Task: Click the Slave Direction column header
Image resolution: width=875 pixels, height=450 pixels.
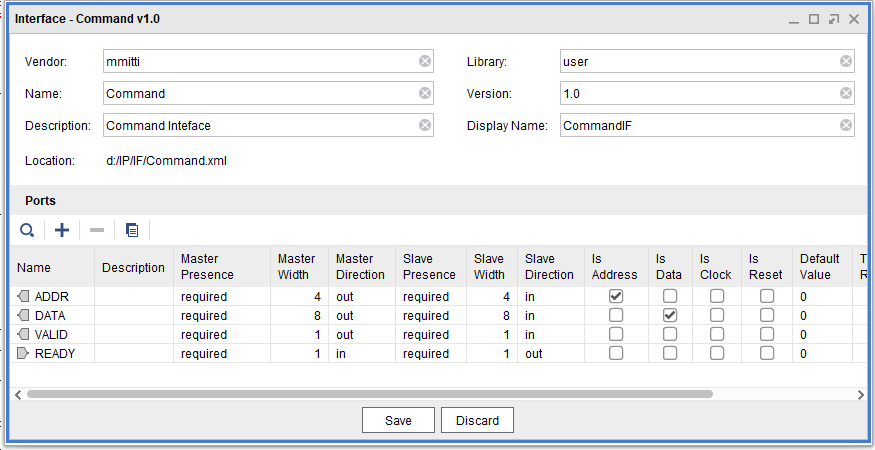Action: click(x=551, y=267)
